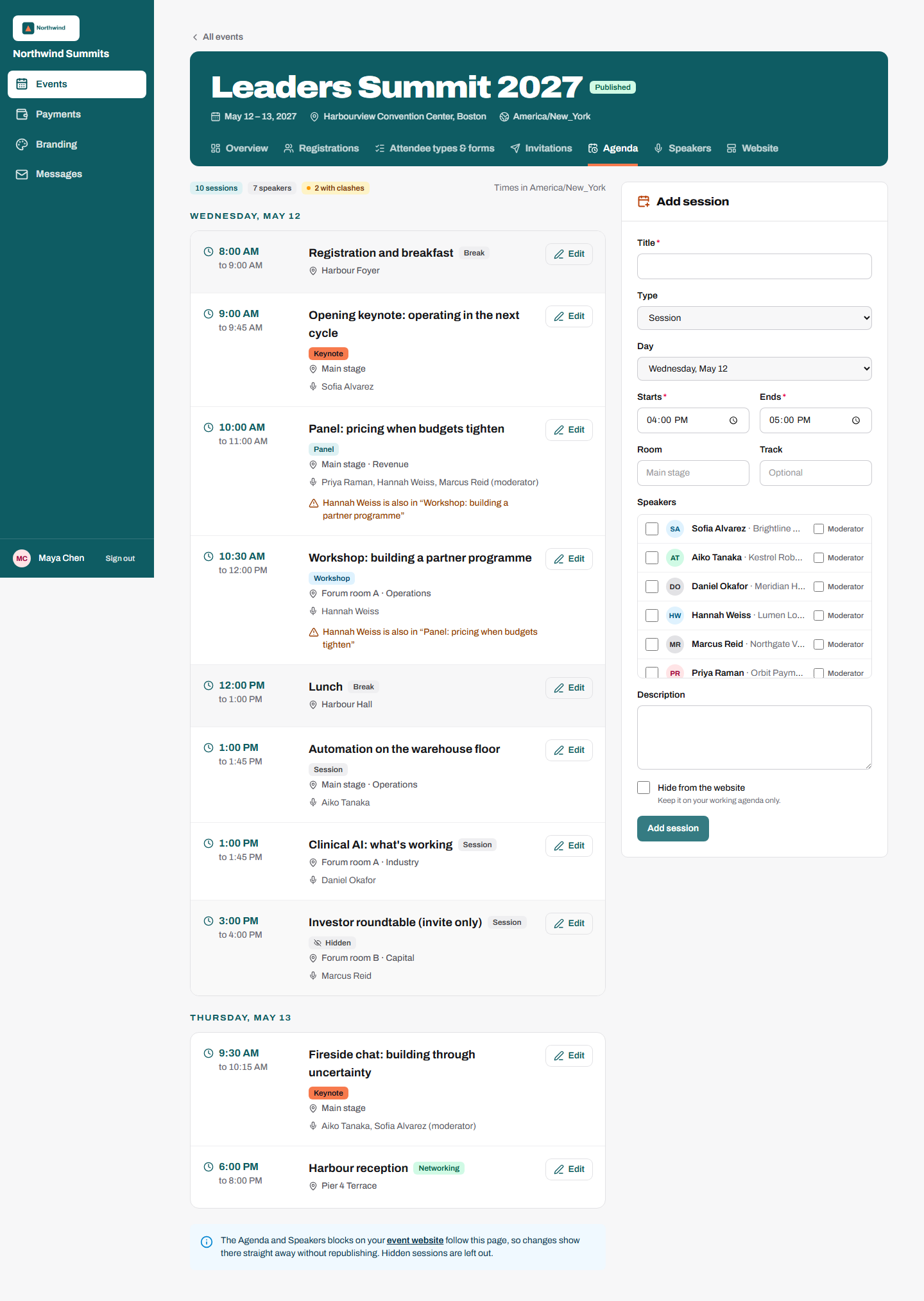Screen dimensions: 924x1301
Task: Click the clock icon in Ends field
Action: (856, 420)
